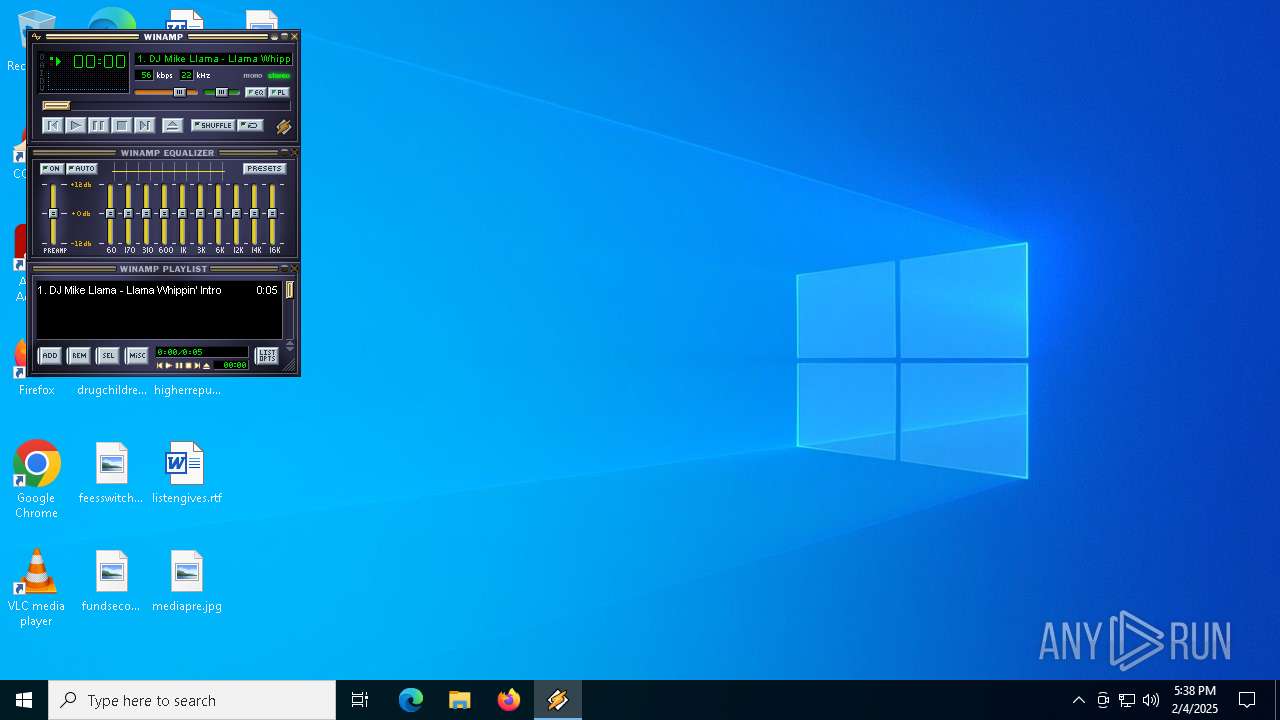Open the playlist SEL menu
This screenshot has height=720, width=1280.
click(108, 355)
